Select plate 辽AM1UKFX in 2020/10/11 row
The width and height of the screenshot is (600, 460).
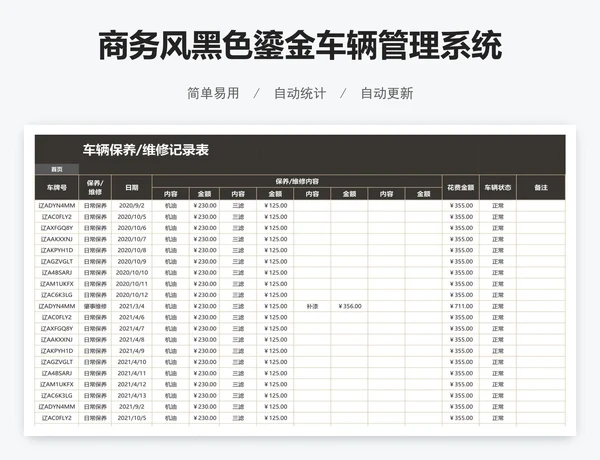point(57,284)
